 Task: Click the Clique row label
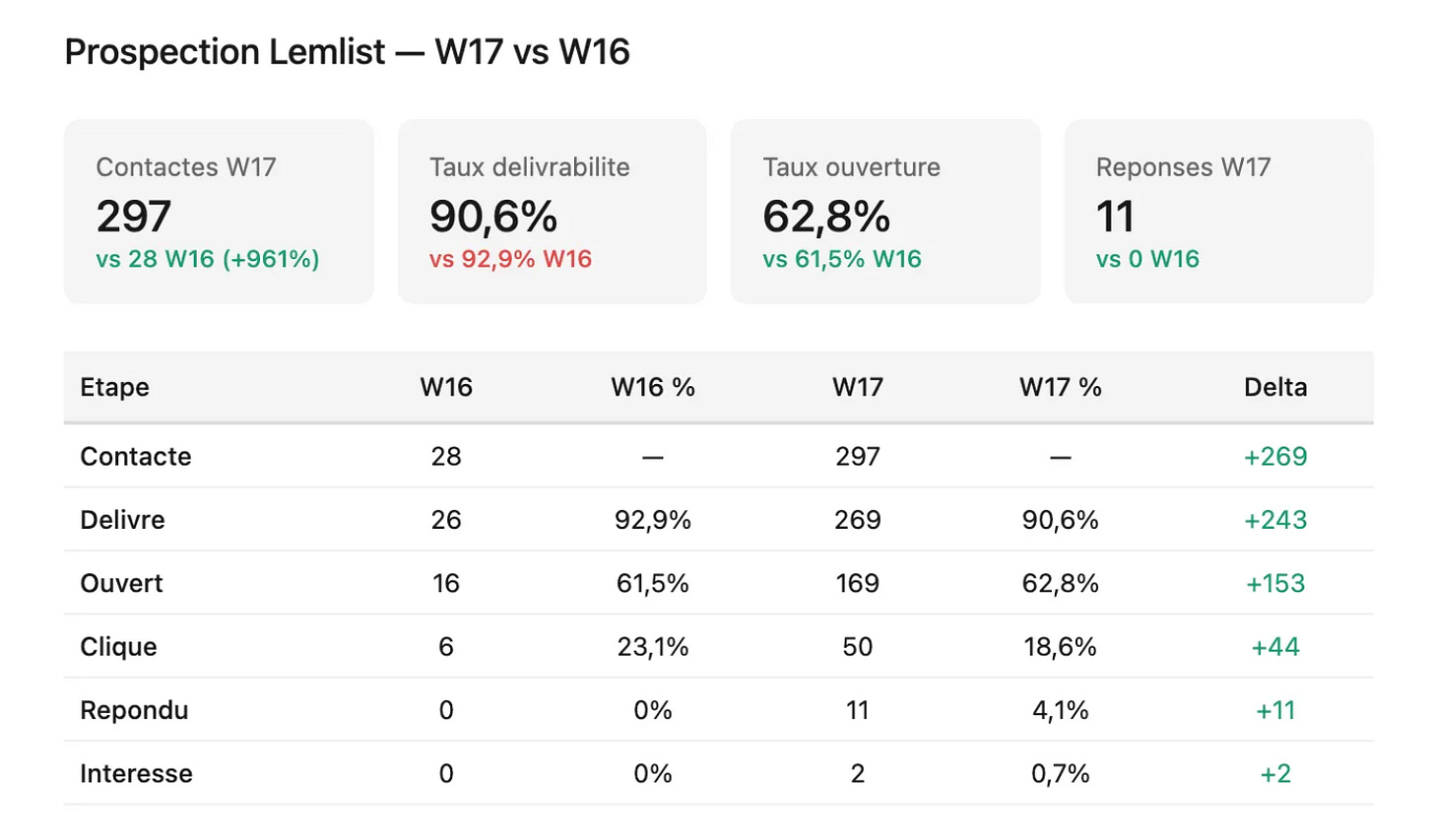118,647
